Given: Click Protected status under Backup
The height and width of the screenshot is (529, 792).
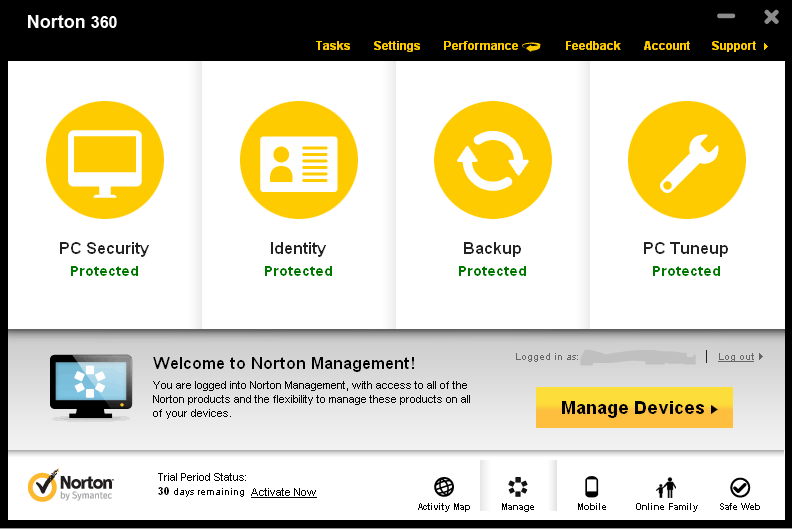Looking at the screenshot, I should pyautogui.click(x=492, y=271).
